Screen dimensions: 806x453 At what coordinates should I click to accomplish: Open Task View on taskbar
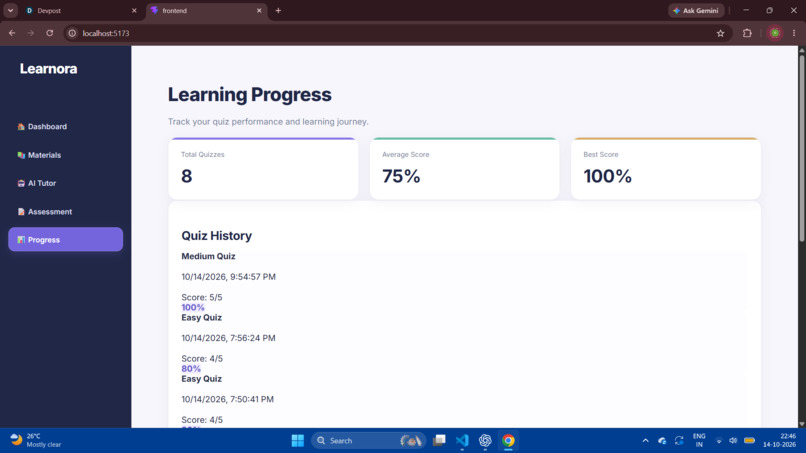(439, 441)
